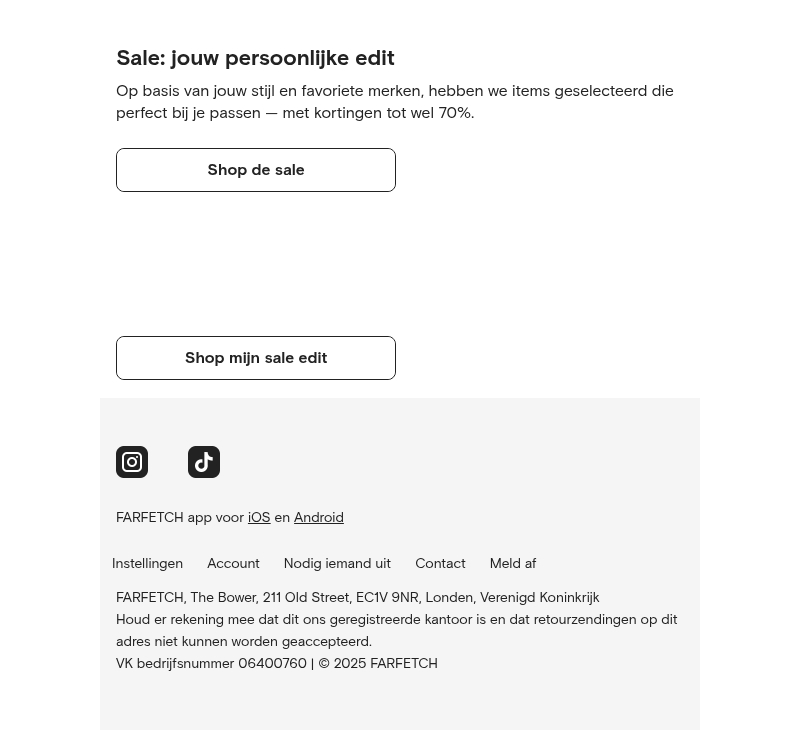Click the 'Shop de sale' button
Screen dimensions: 800x730
coord(256,170)
